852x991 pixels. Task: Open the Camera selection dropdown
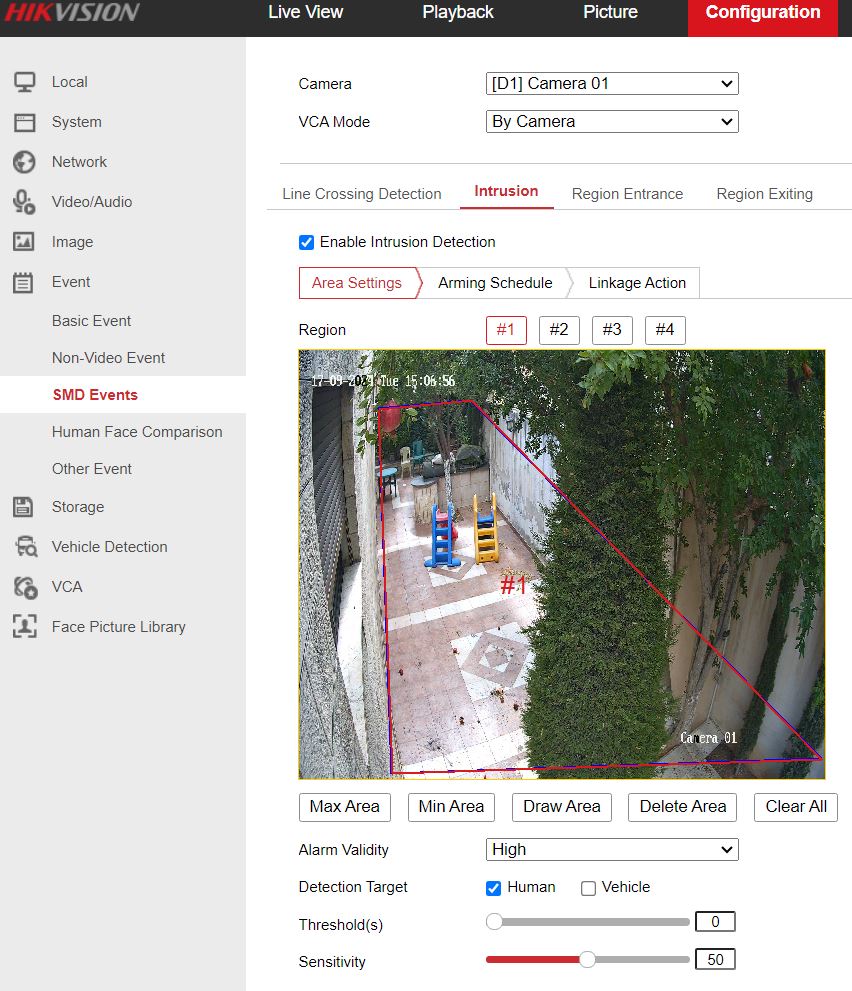(x=611, y=84)
